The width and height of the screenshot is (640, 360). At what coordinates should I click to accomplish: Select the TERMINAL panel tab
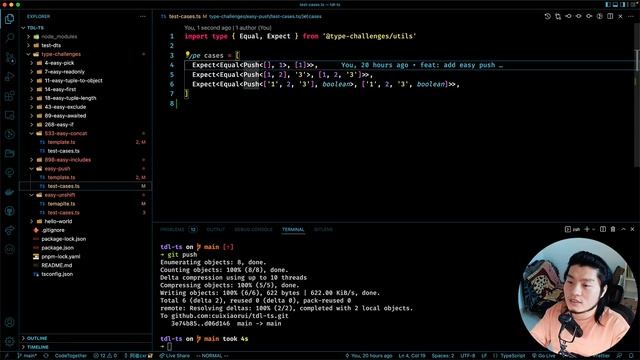pos(293,230)
